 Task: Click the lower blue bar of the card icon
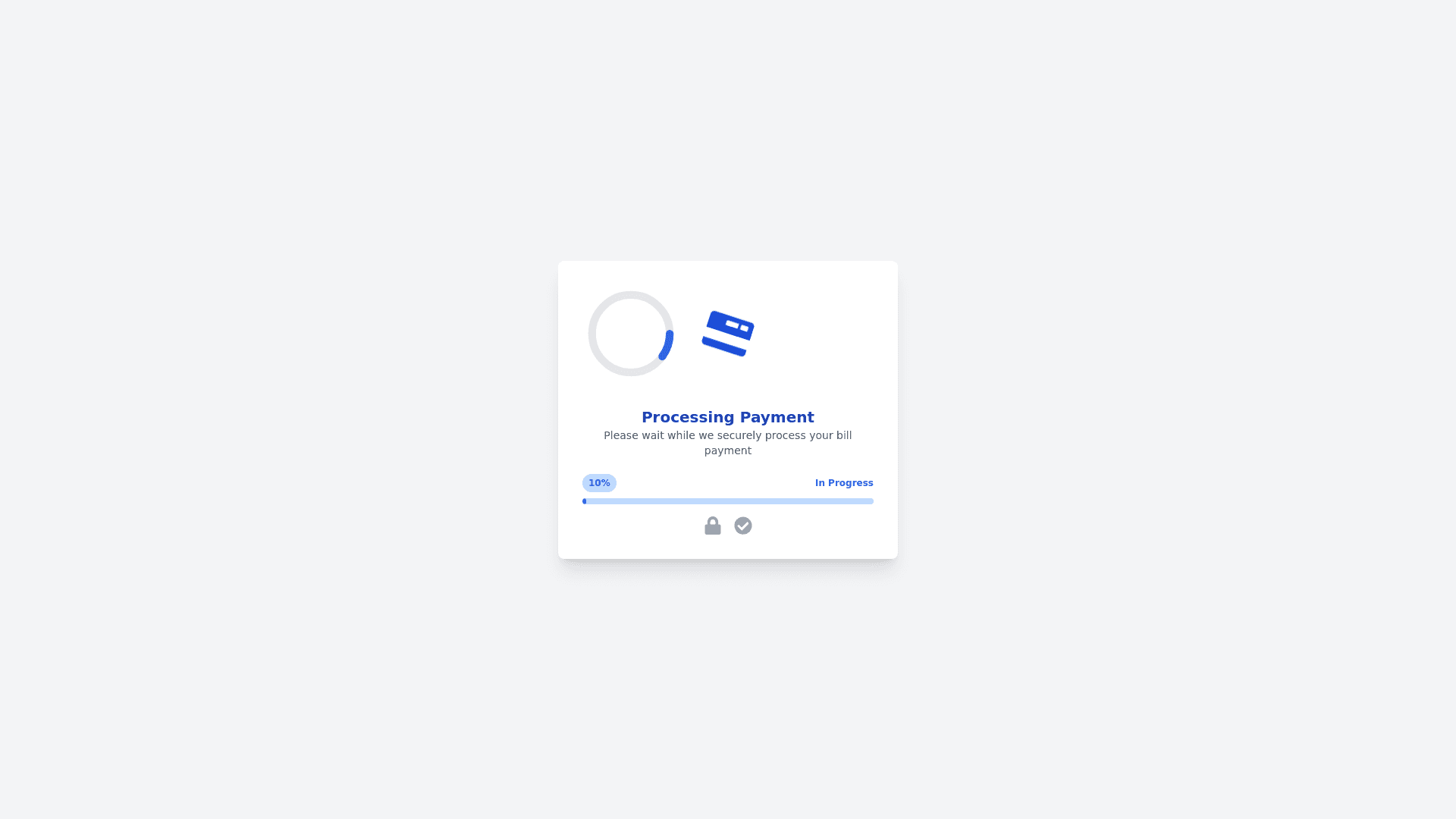725,346
